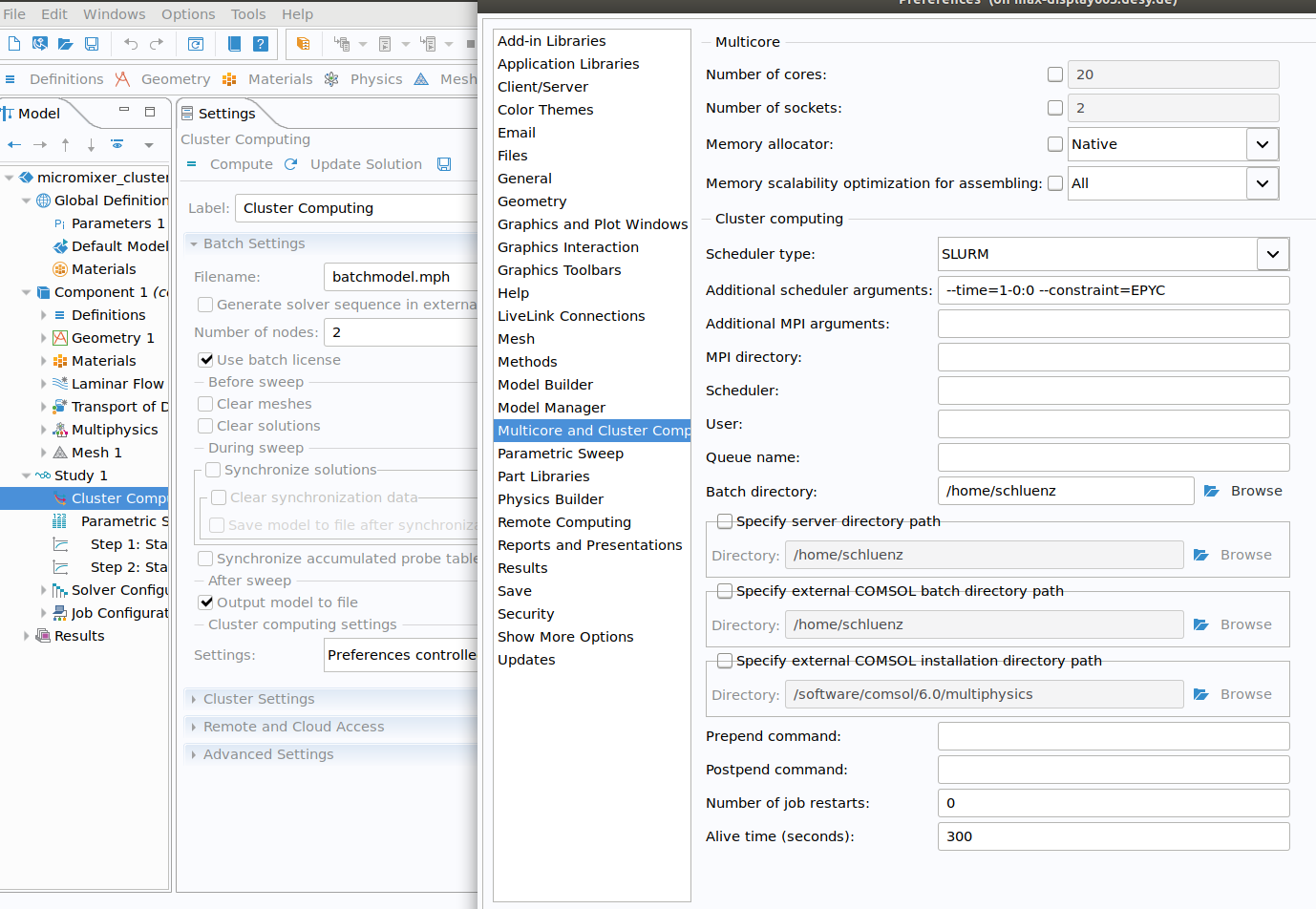Click Browse folder icon for Batch directory
The width and height of the screenshot is (1316, 909).
pyautogui.click(x=1212, y=491)
